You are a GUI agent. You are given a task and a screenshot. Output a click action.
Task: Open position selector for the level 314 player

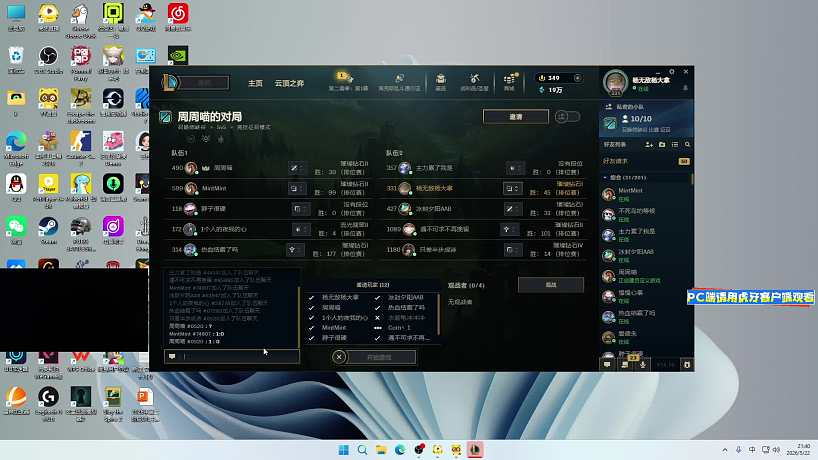[295, 249]
